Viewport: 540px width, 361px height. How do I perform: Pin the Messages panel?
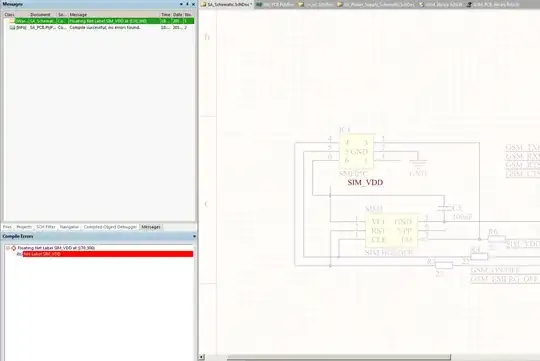[x=187, y=4]
